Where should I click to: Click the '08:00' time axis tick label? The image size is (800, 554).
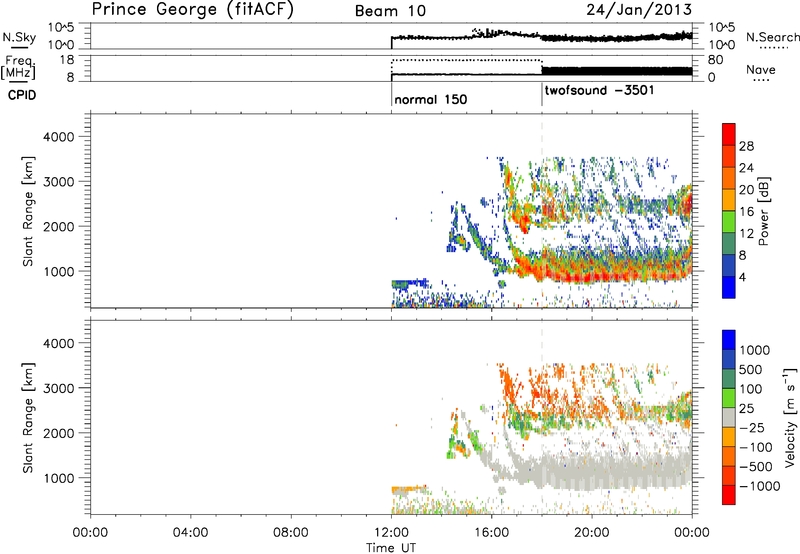click(291, 533)
